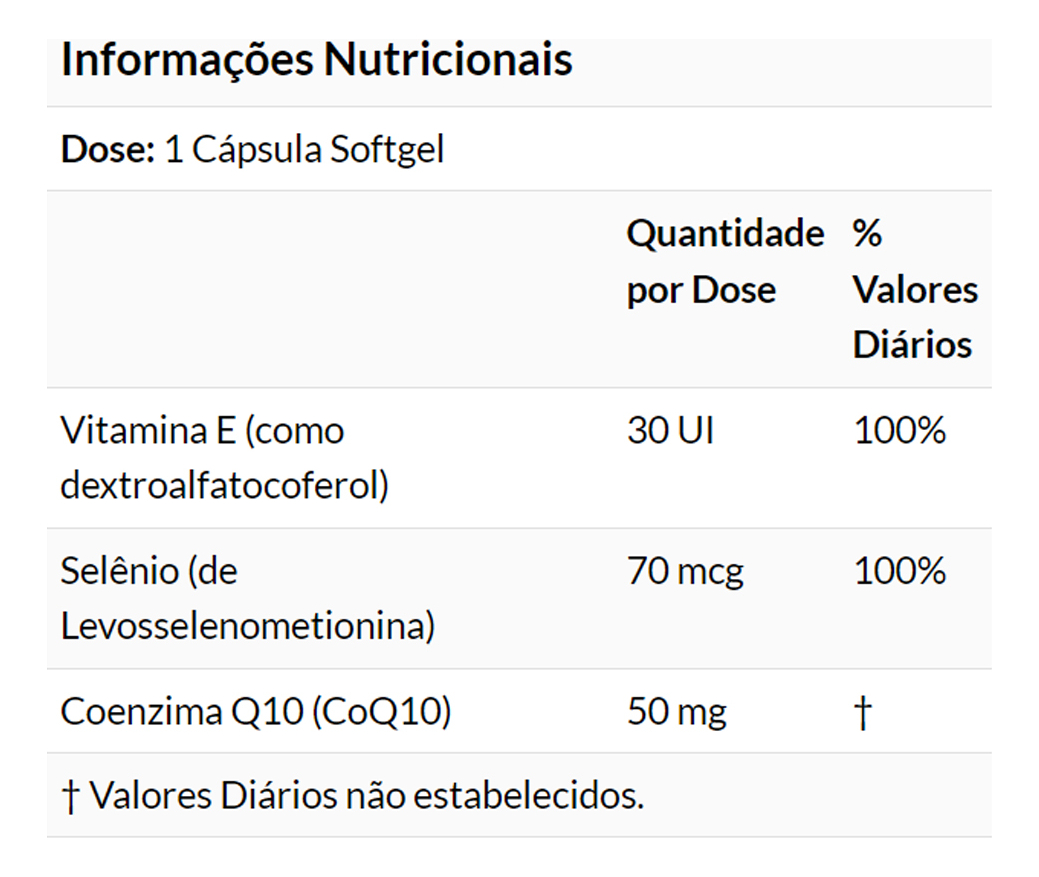The width and height of the screenshot is (1039, 877).
Task: Click the dagger symbol starting the footnote
Action: pyautogui.click(x=70, y=796)
